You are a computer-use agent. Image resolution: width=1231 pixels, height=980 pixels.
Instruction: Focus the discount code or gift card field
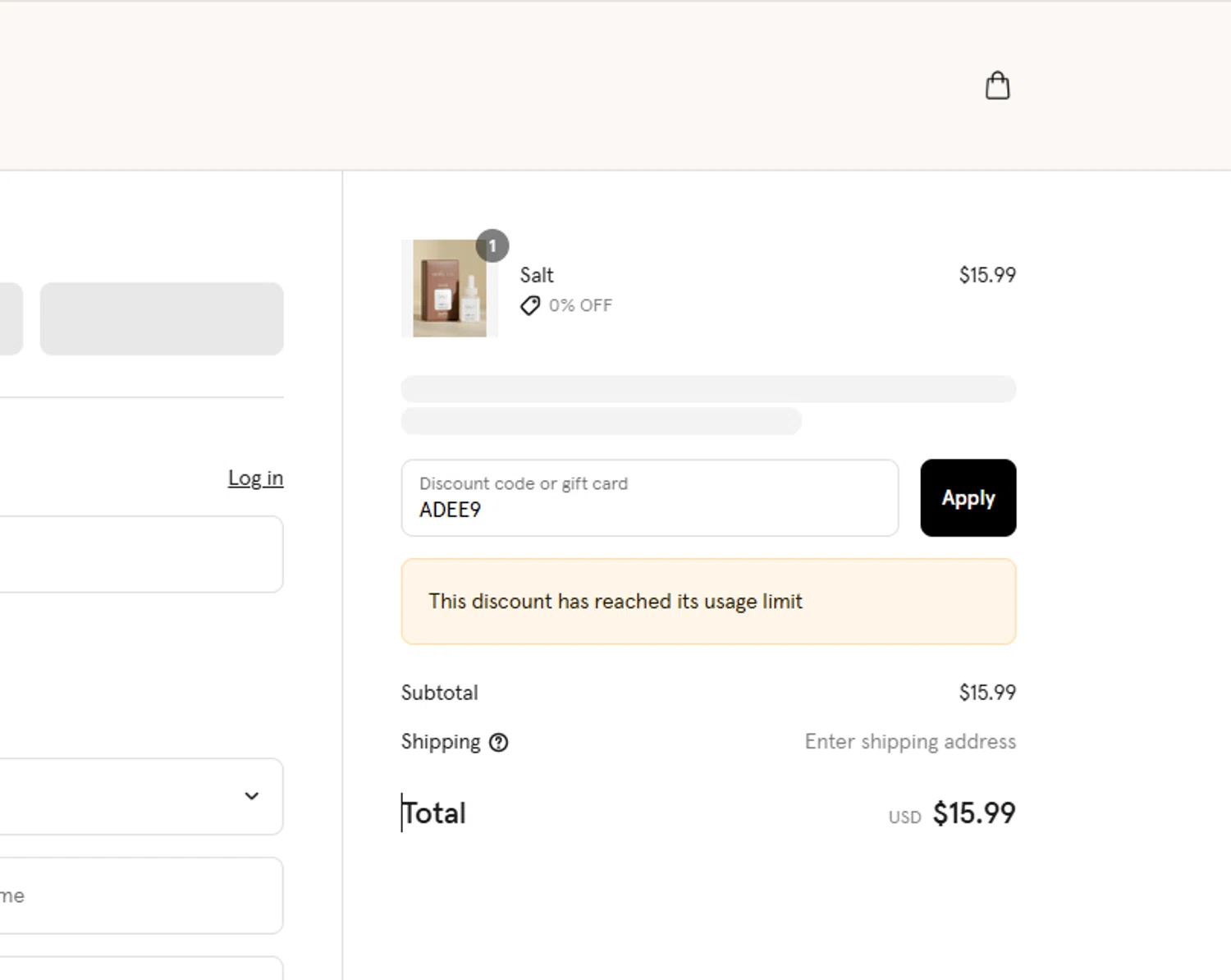tap(649, 498)
